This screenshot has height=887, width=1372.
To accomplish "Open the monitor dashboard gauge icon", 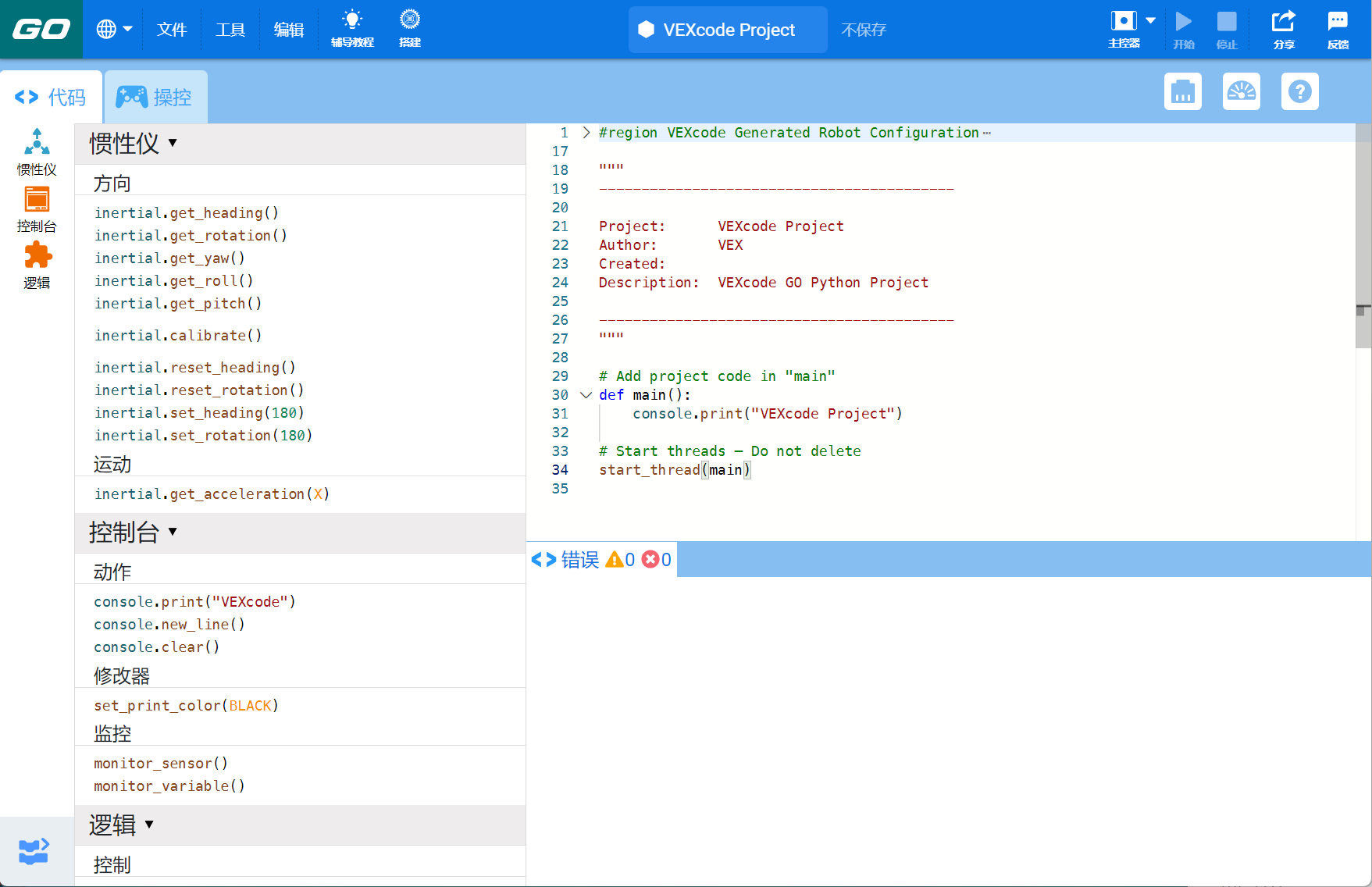I will [x=1241, y=91].
